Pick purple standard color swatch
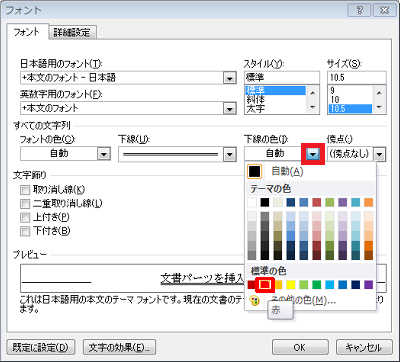Image resolution: width=400 pixels, height=362 pixels. 369,285
